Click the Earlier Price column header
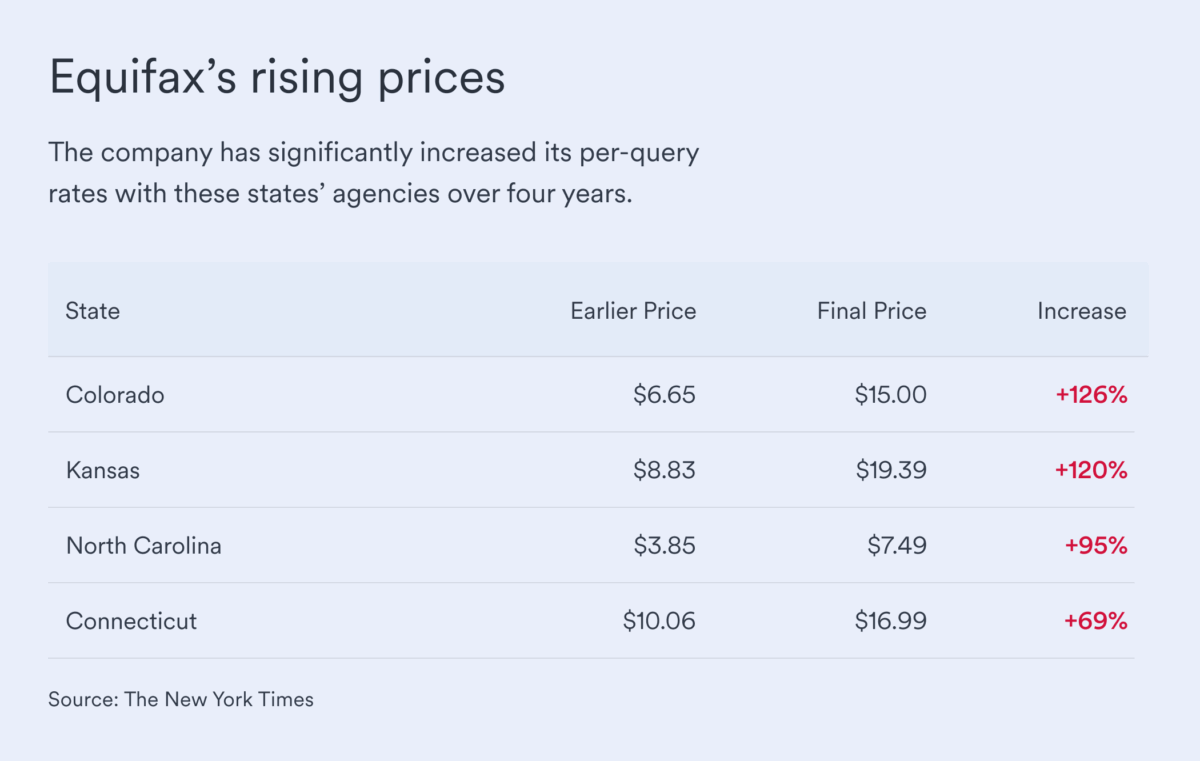1200x761 pixels. tap(633, 311)
